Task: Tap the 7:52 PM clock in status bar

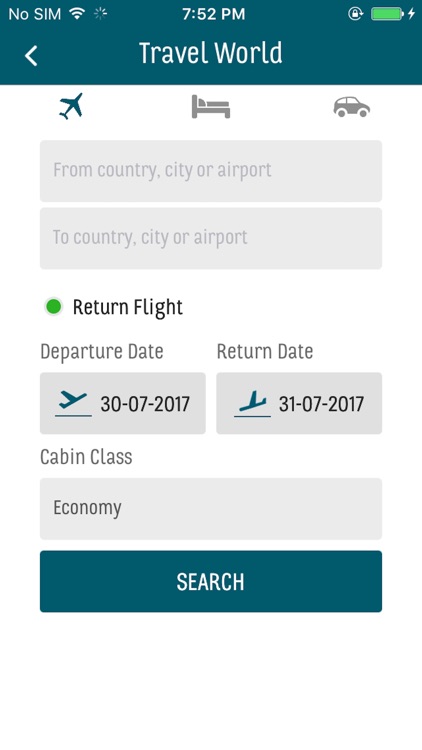Action: (213, 14)
